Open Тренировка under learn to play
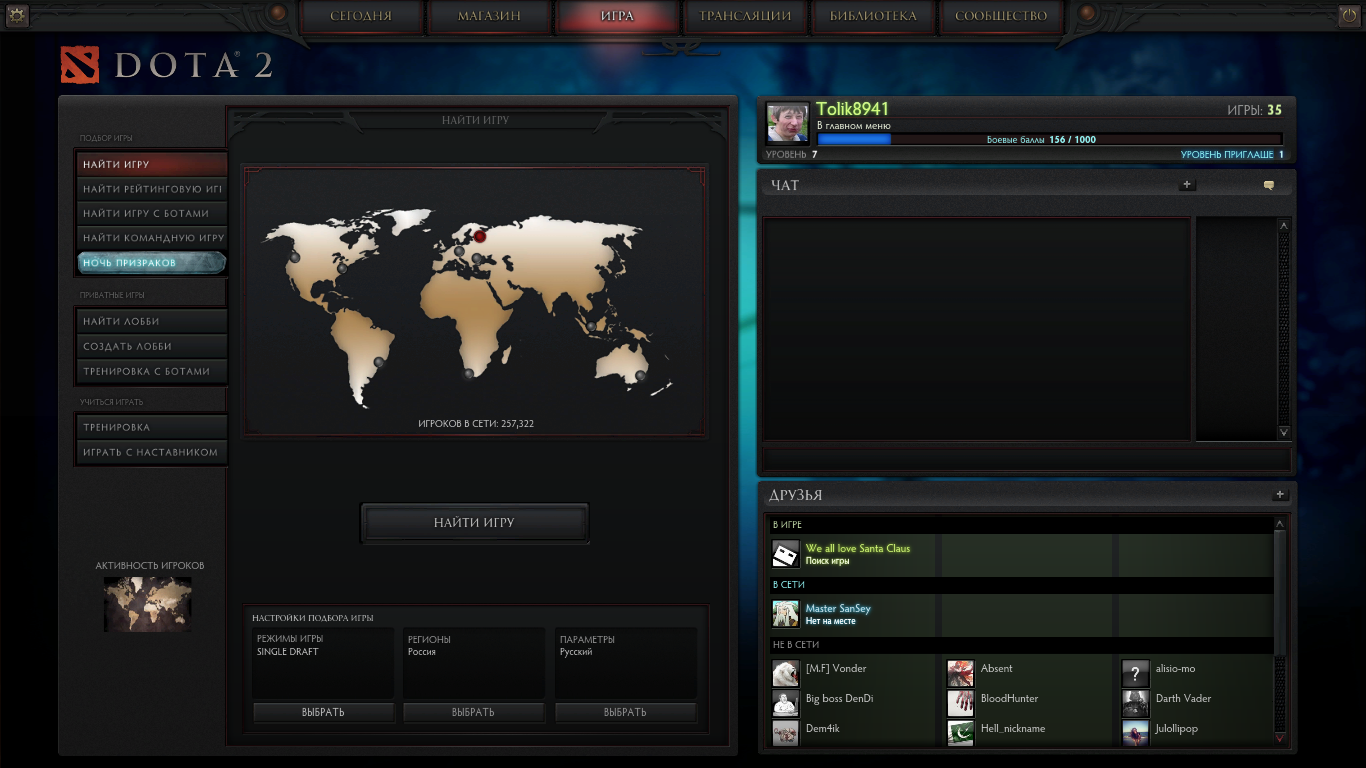Viewport: 1366px width, 768px height. click(x=152, y=427)
